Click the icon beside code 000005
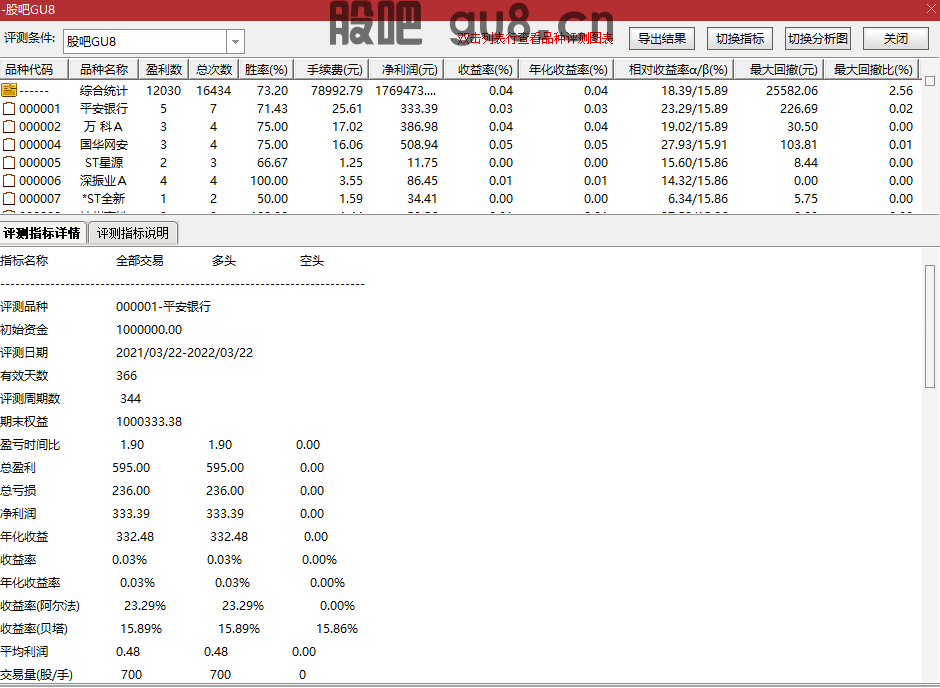 (9, 162)
